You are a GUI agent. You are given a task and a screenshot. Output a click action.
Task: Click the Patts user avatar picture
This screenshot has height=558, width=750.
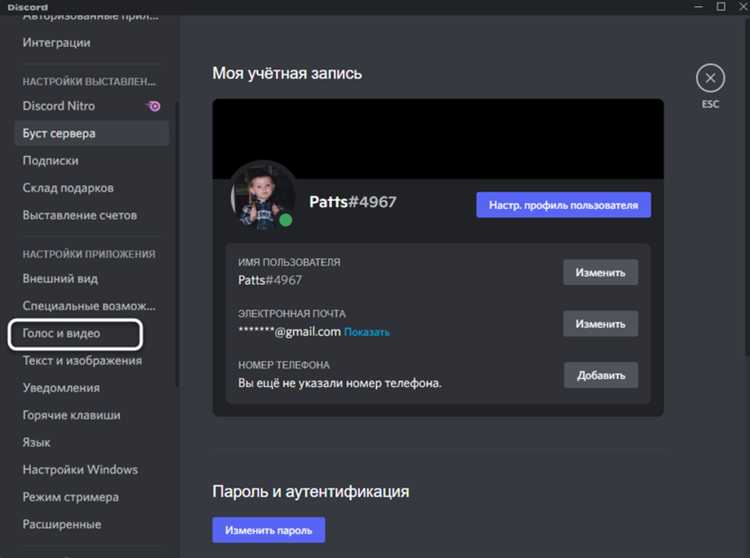point(263,197)
